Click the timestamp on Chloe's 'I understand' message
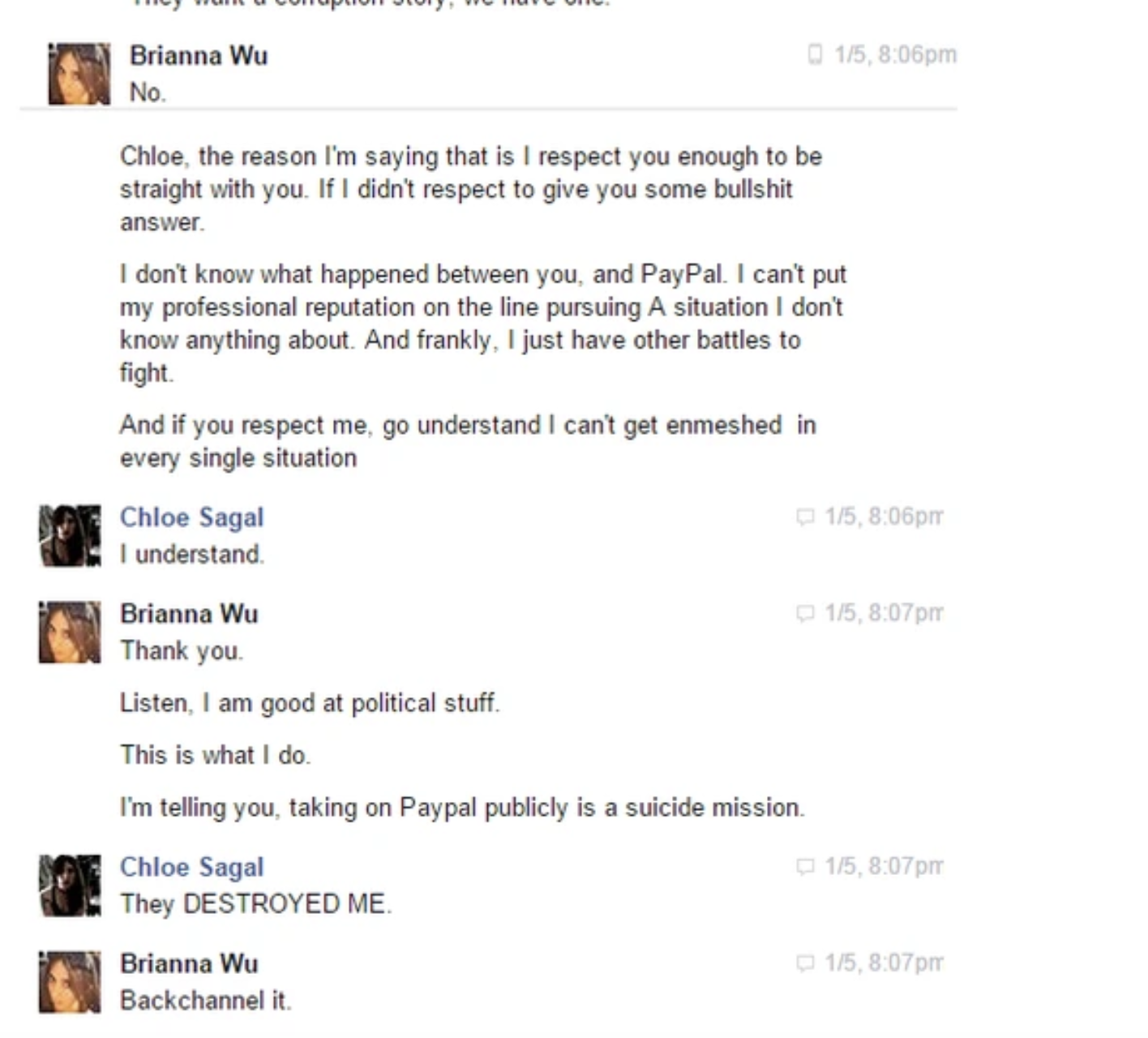 pyautogui.click(x=884, y=517)
